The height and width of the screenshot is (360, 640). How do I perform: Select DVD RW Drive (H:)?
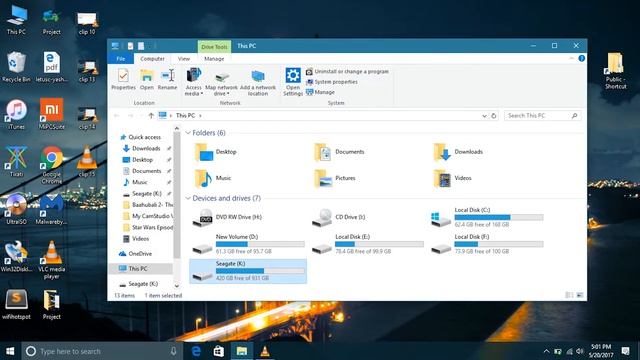click(227, 218)
